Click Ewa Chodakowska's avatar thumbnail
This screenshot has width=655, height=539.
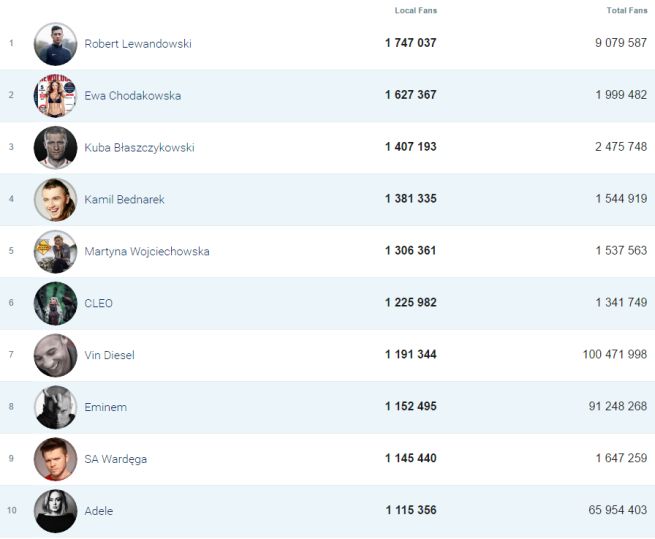55,96
